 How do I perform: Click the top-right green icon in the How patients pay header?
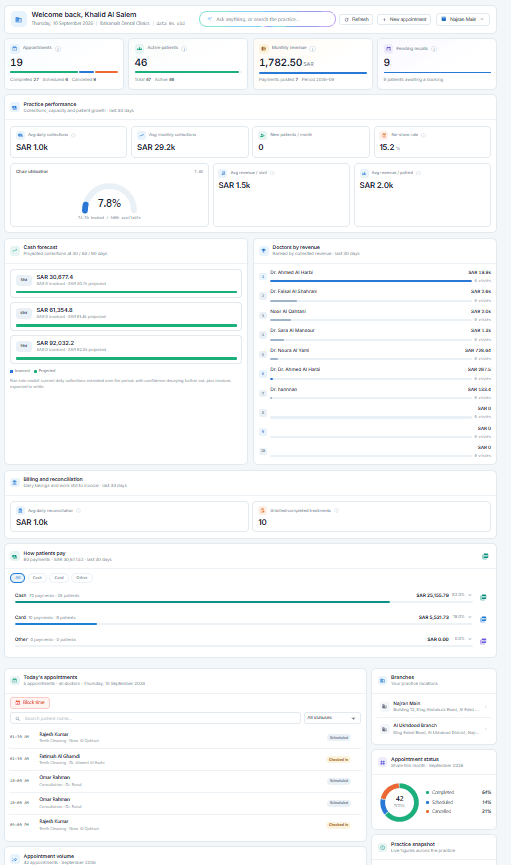485,556
